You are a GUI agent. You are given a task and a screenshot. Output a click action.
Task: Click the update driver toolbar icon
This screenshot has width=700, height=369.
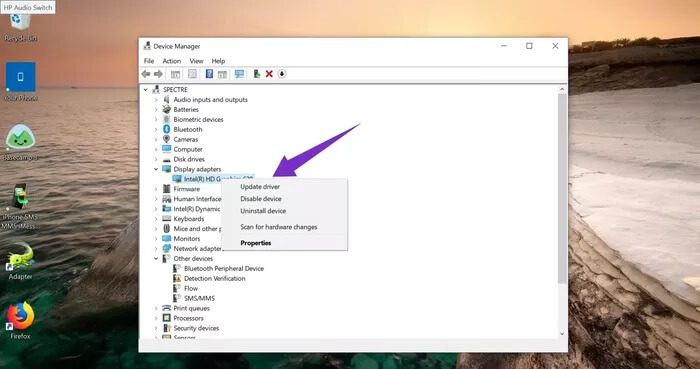[257, 74]
